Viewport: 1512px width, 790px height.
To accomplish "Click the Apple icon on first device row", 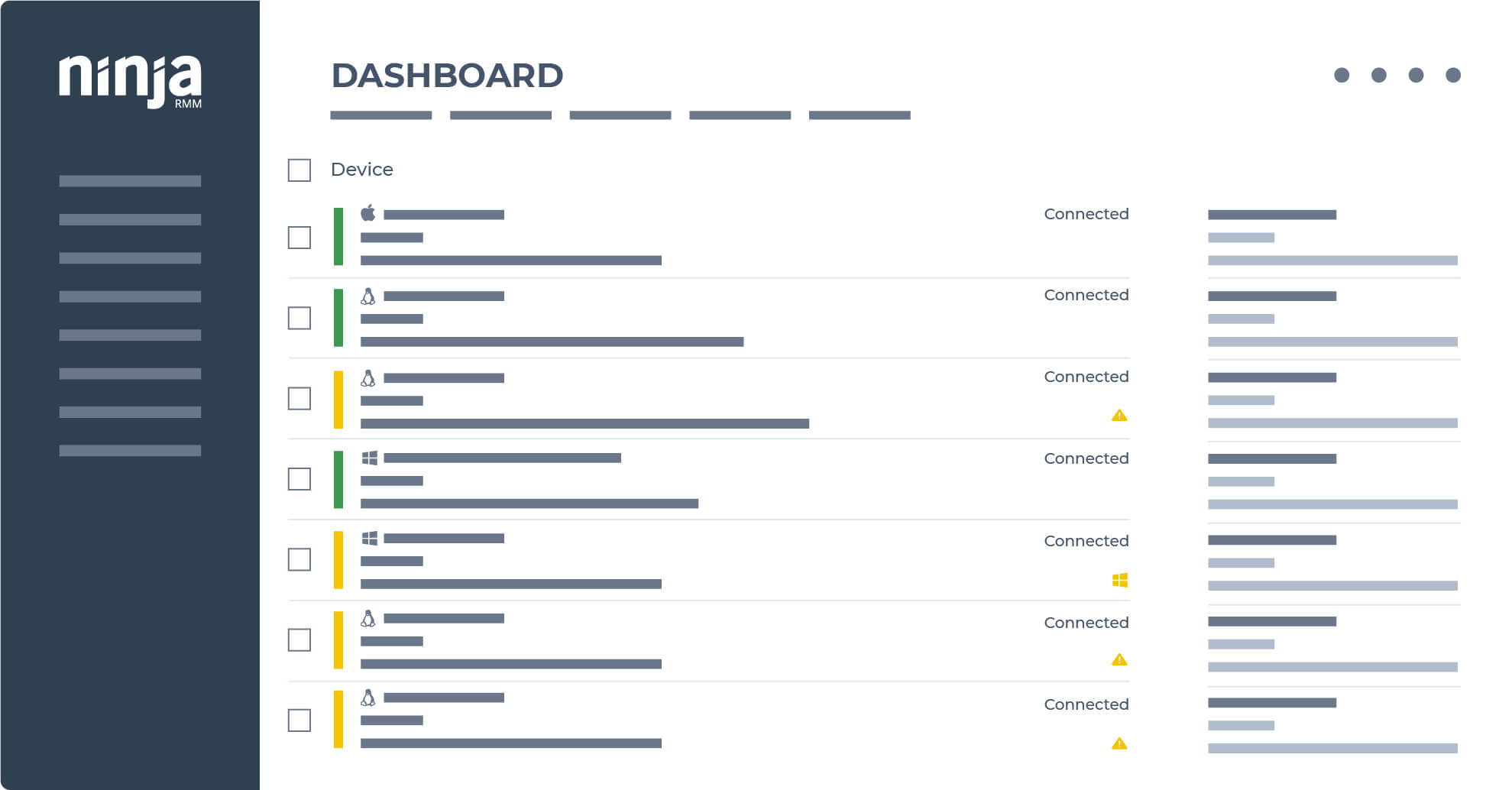I will pyautogui.click(x=368, y=212).
